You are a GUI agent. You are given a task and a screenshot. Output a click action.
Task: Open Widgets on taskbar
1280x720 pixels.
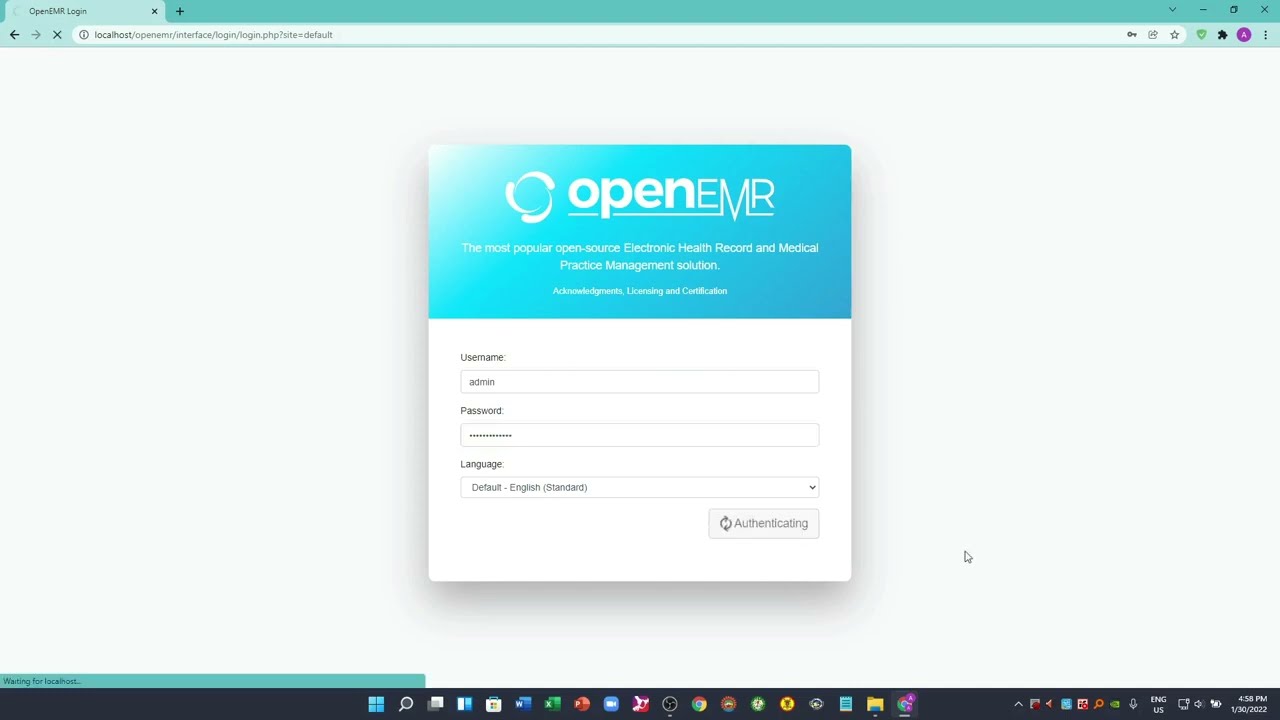click(464, 704)
